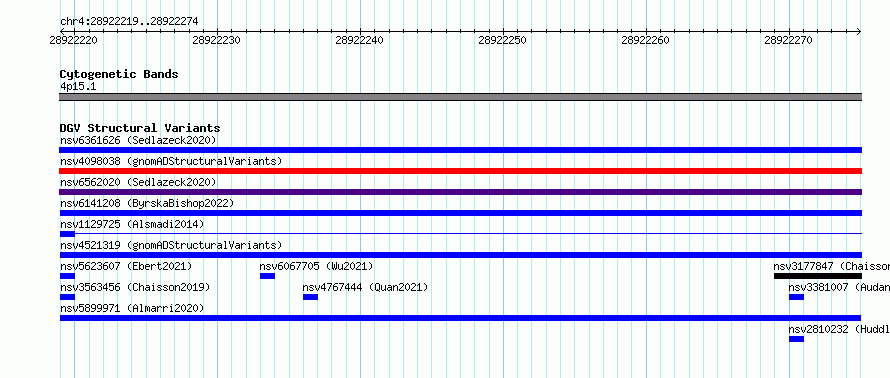Select the blue bar under nsv6361626
Screen dimensions: 890x378
(x=460, y=150)
